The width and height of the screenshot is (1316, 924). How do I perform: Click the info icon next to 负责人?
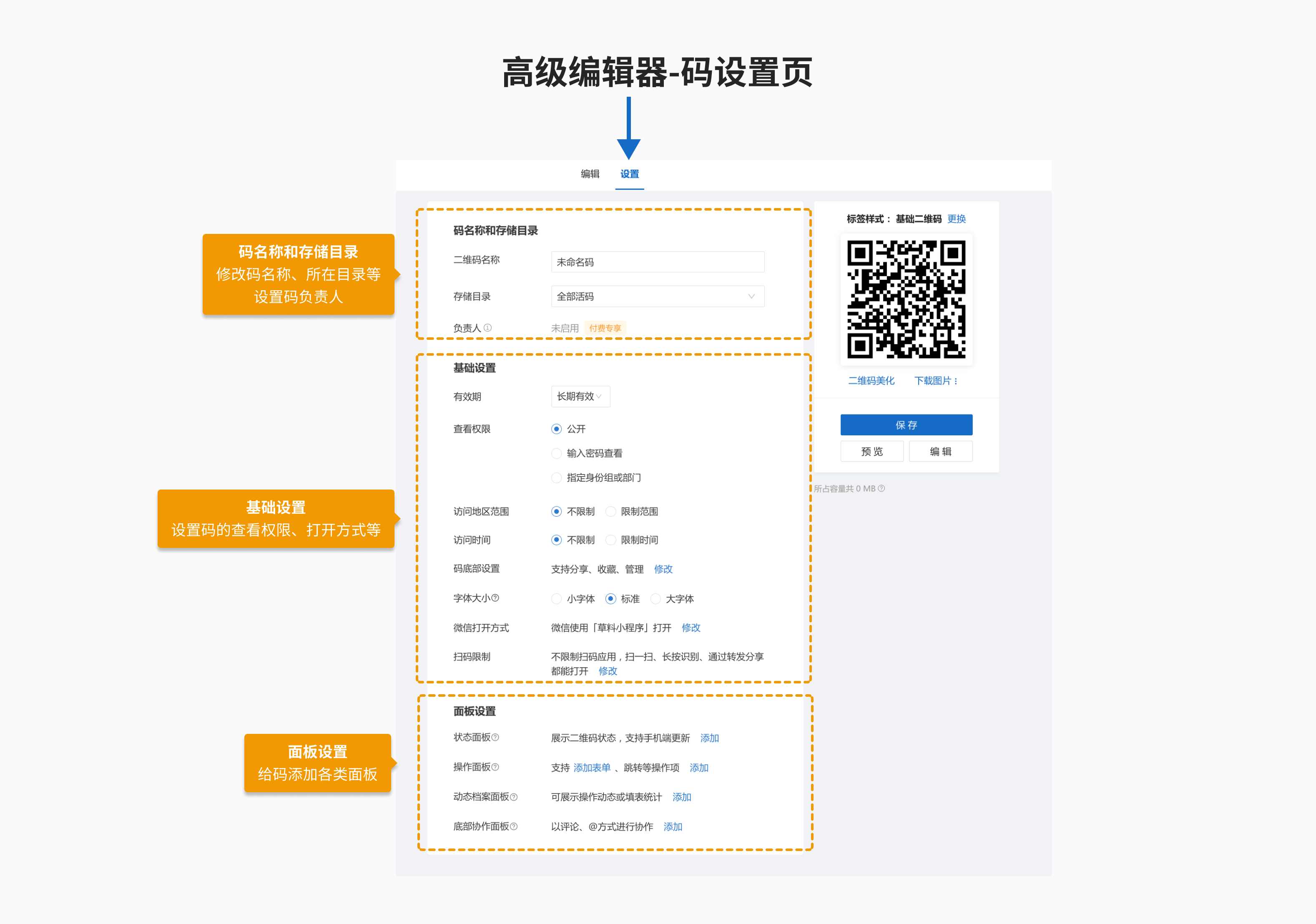click(x=487, y=328)
